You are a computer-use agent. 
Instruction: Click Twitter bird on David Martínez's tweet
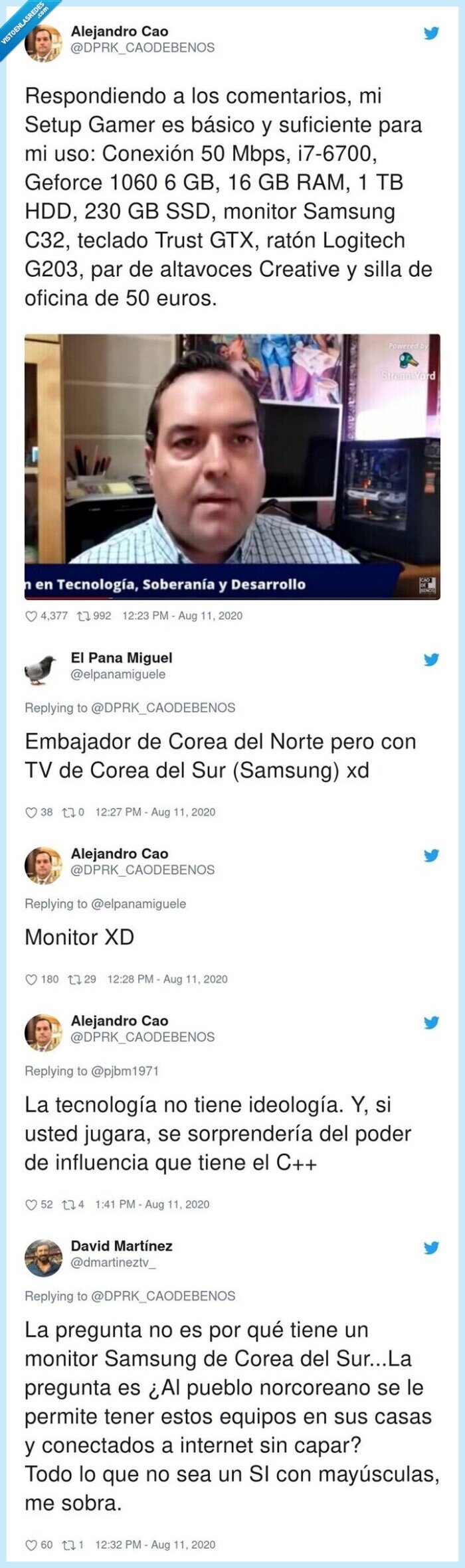tap(432, 1248)
